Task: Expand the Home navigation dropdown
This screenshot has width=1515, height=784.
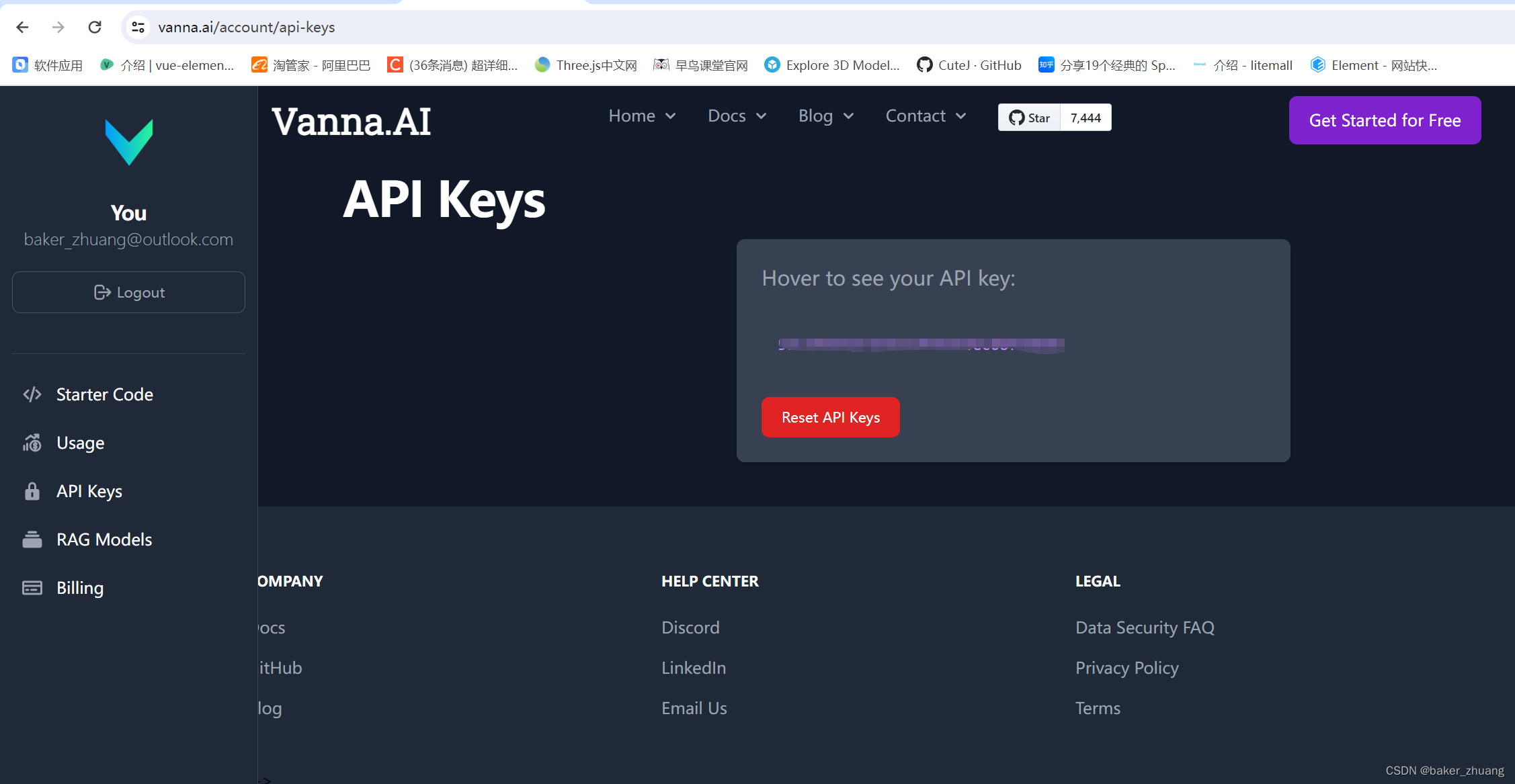Action: [x=642, y=116]
